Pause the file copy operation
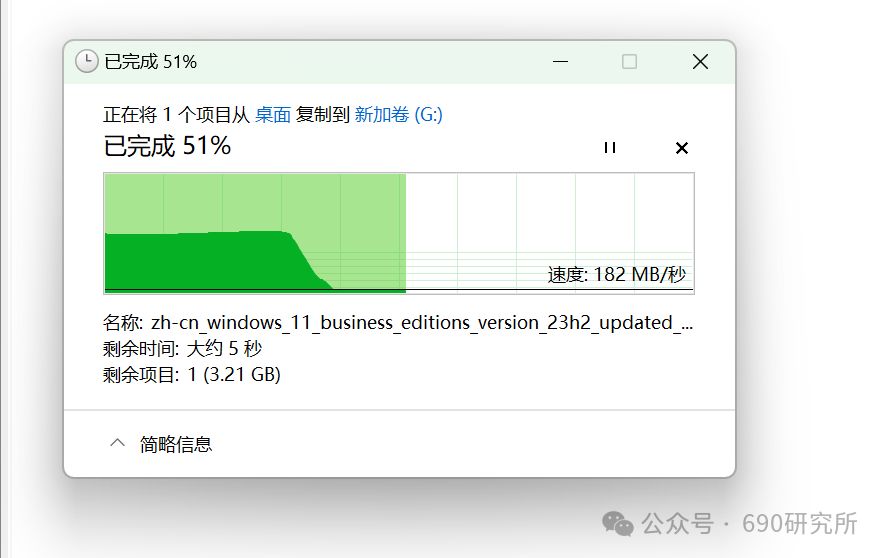The height and width of the screenshot is (558, 885). click(610, 148)
